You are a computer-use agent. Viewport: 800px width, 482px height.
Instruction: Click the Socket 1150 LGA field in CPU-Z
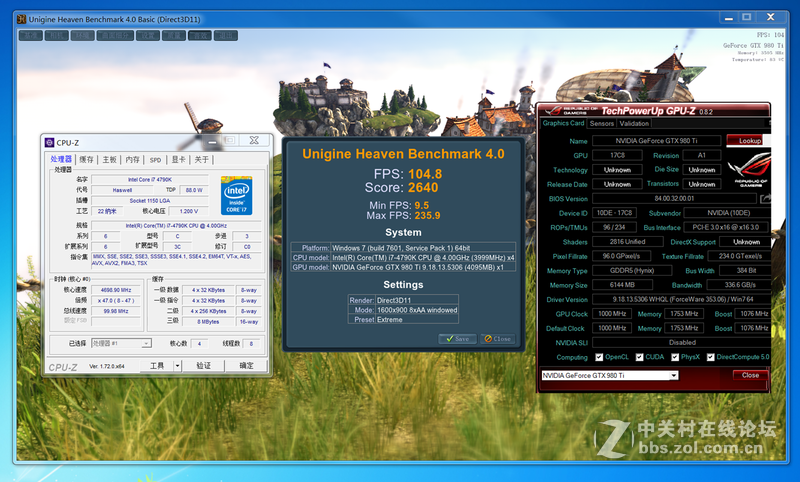[149, 200]
